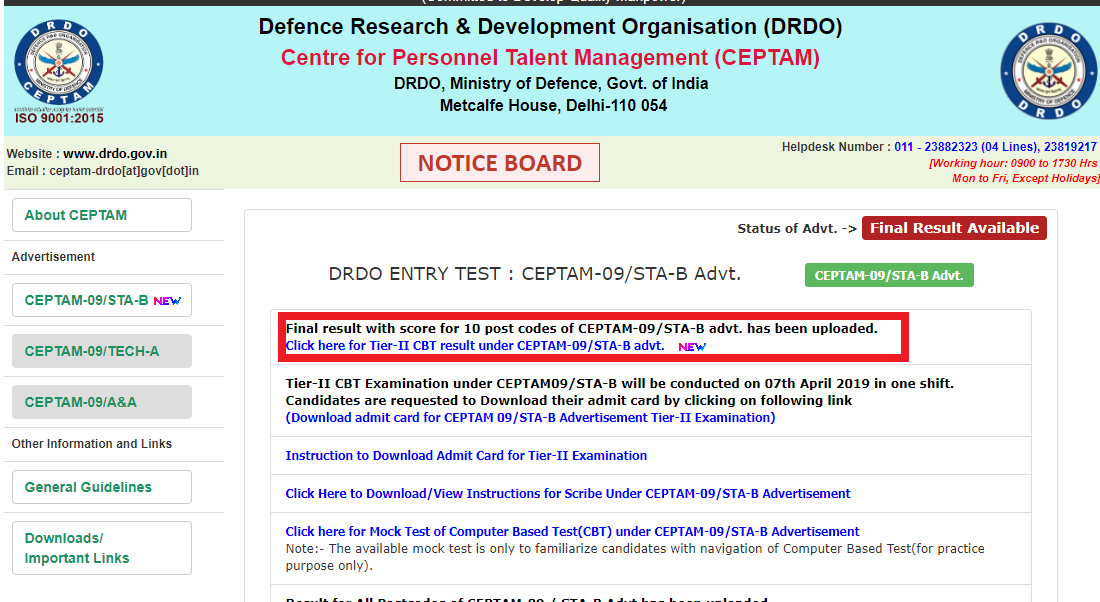Open Downloads/Important Links in the sidebar
The height and width of the screenshot is (602, 1100).
(101, 548)
